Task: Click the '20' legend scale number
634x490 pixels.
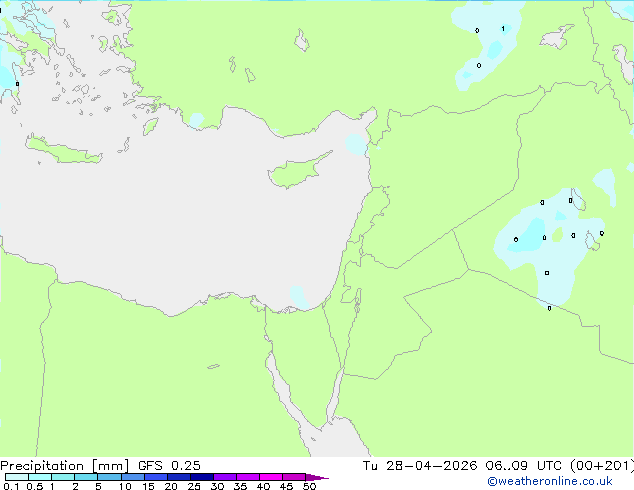Action: click(171, 486)
